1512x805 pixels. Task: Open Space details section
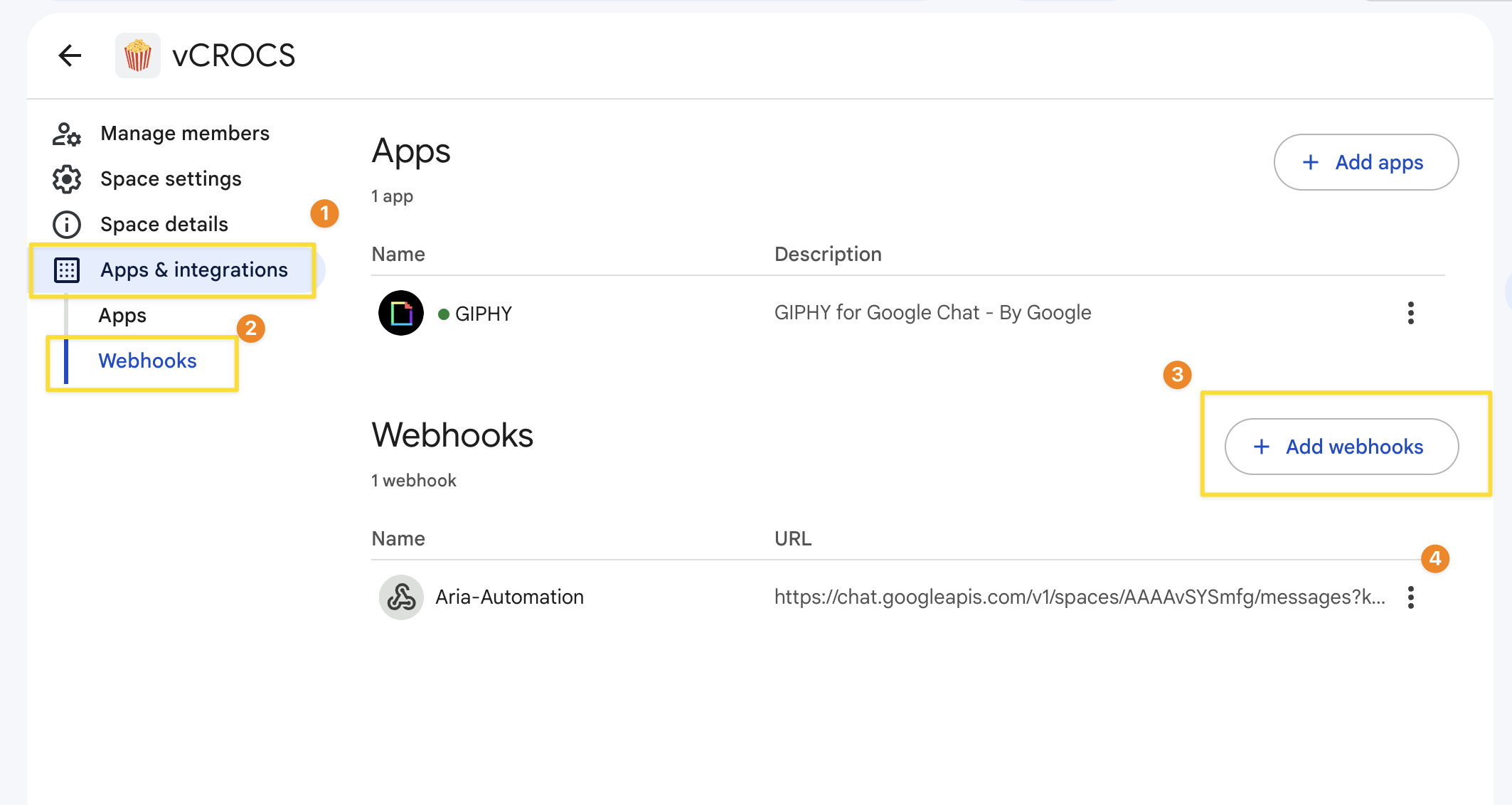click(164, 225)
